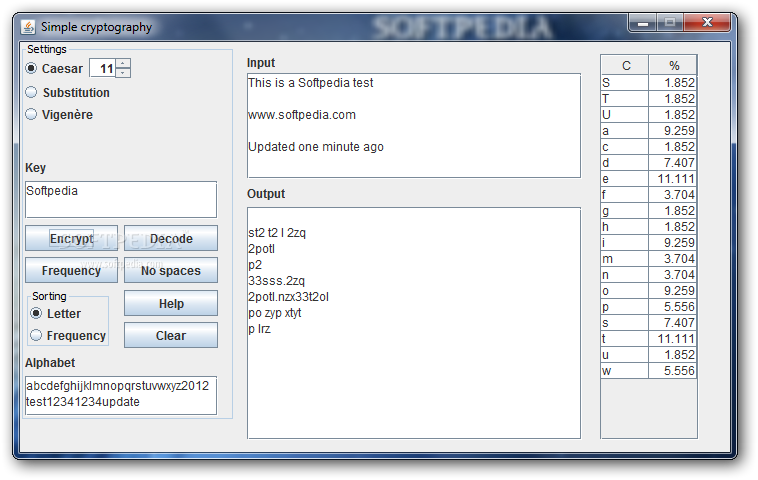Choose the Vigenère cipher option
This screenshot has height=480, width=758.
coord(31,114)
